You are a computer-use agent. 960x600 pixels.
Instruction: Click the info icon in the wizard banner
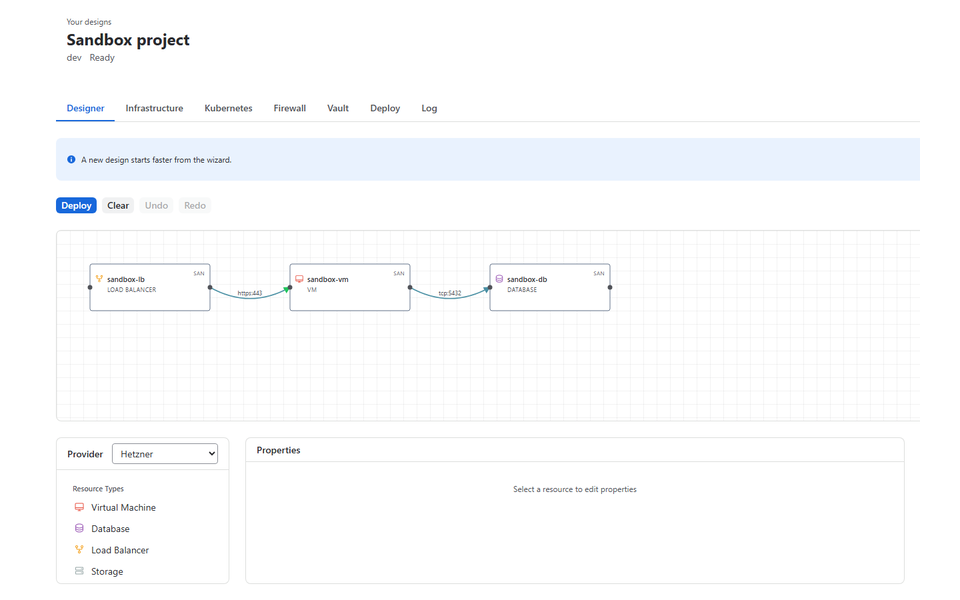click(71, 159)
